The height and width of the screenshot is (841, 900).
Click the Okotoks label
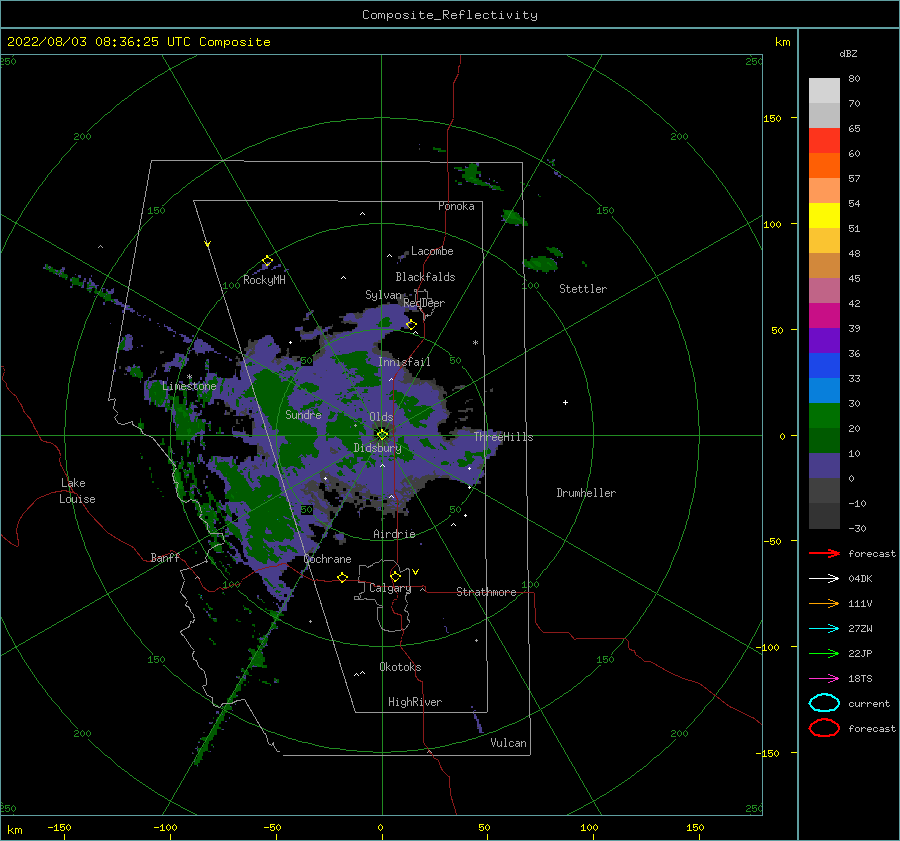(x=400, y=667)
